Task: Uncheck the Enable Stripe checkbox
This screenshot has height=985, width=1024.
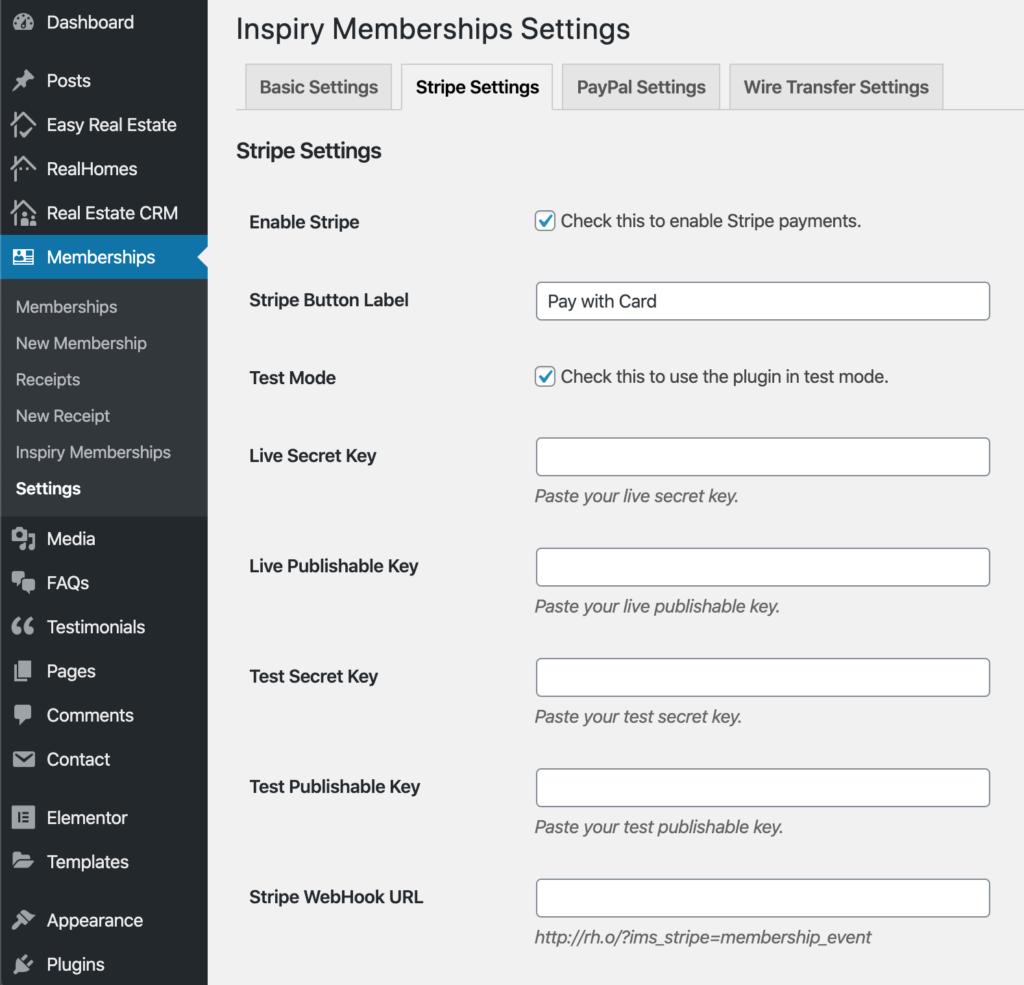Action: coord(545,221)
